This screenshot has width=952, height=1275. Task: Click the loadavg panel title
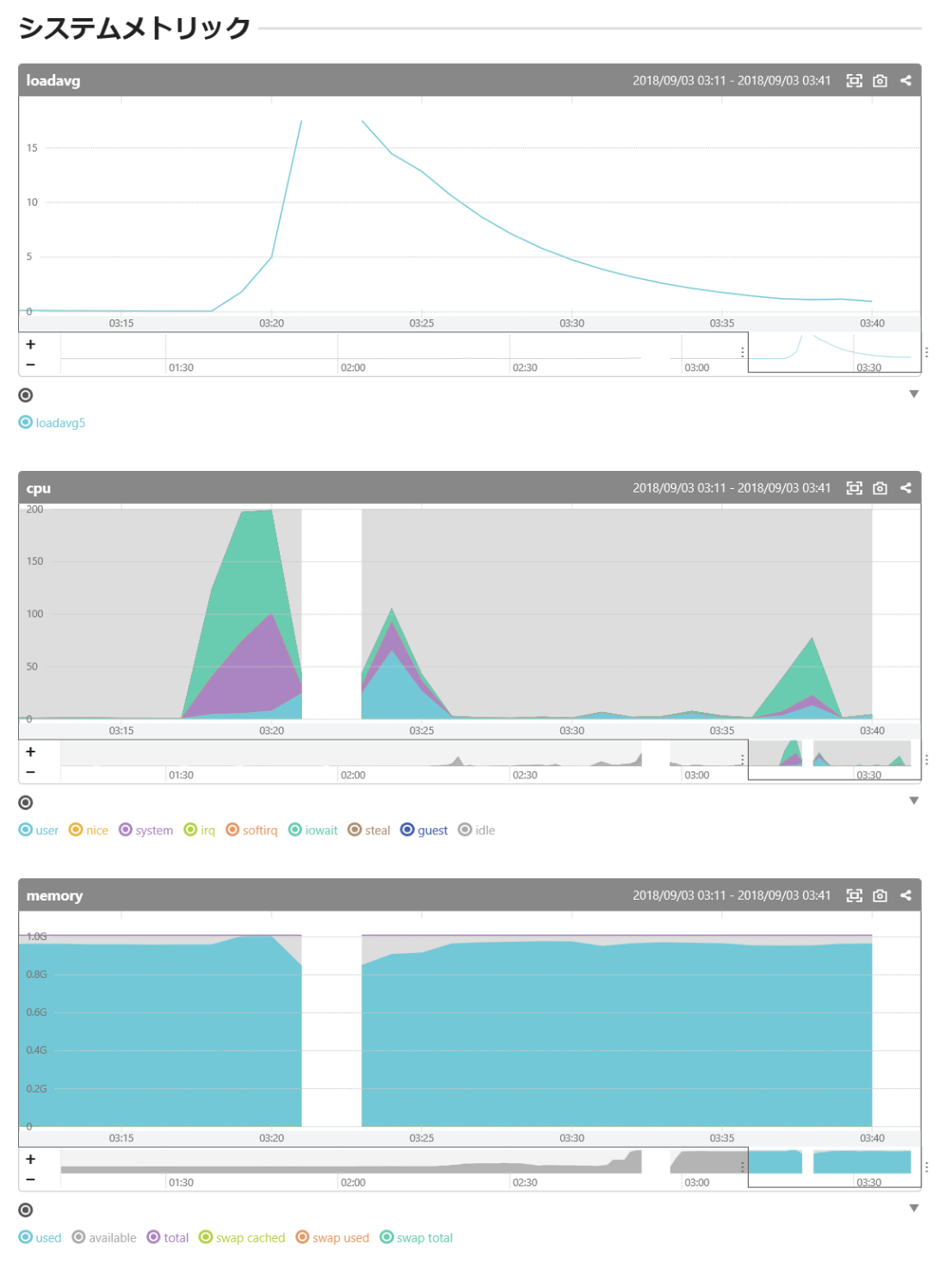pos(53,80)
